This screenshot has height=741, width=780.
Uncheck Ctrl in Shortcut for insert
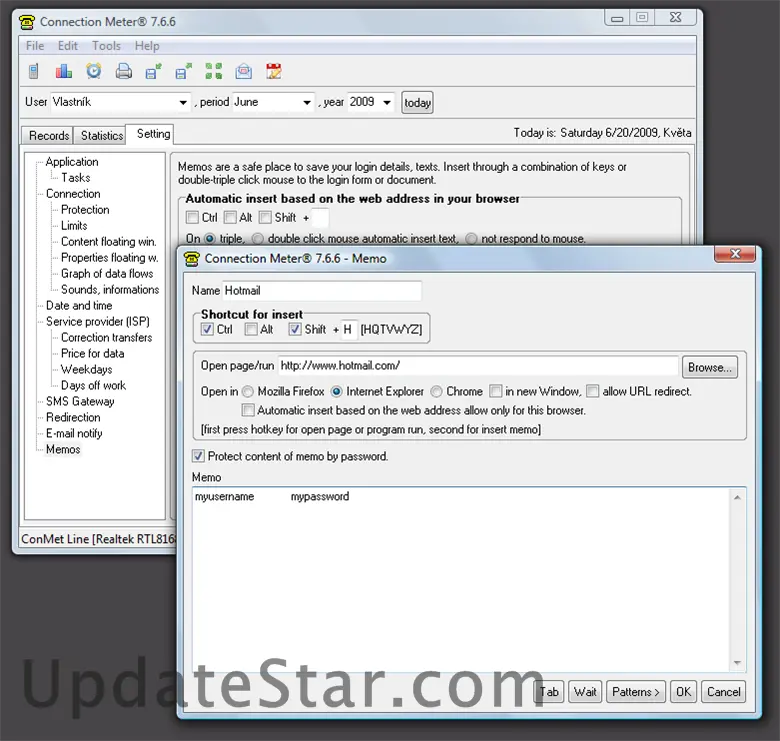pyautogui.click(x=207, y=329)
